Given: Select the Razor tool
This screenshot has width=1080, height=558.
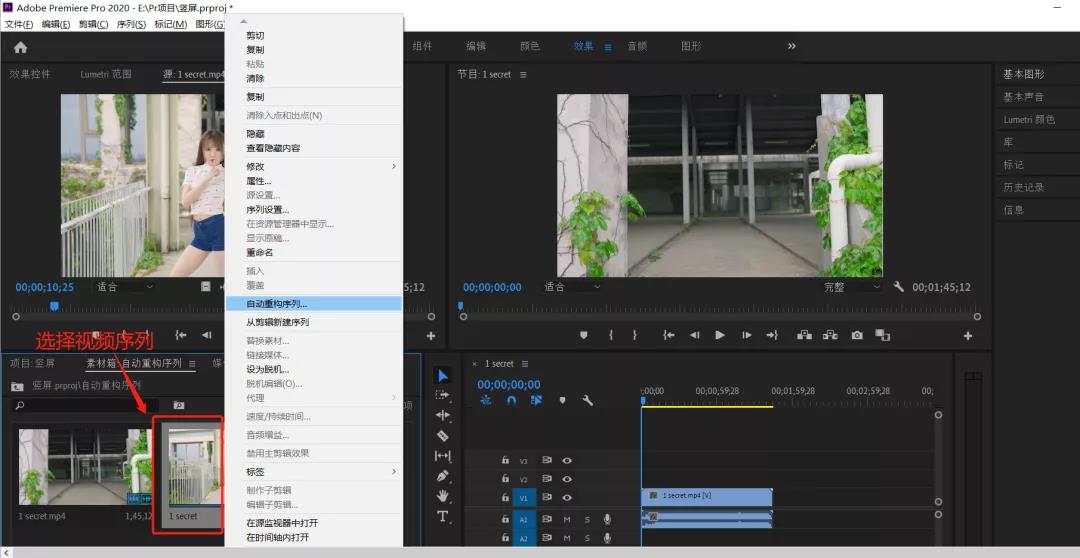Looking at the screenshot, I should [443, 435].
